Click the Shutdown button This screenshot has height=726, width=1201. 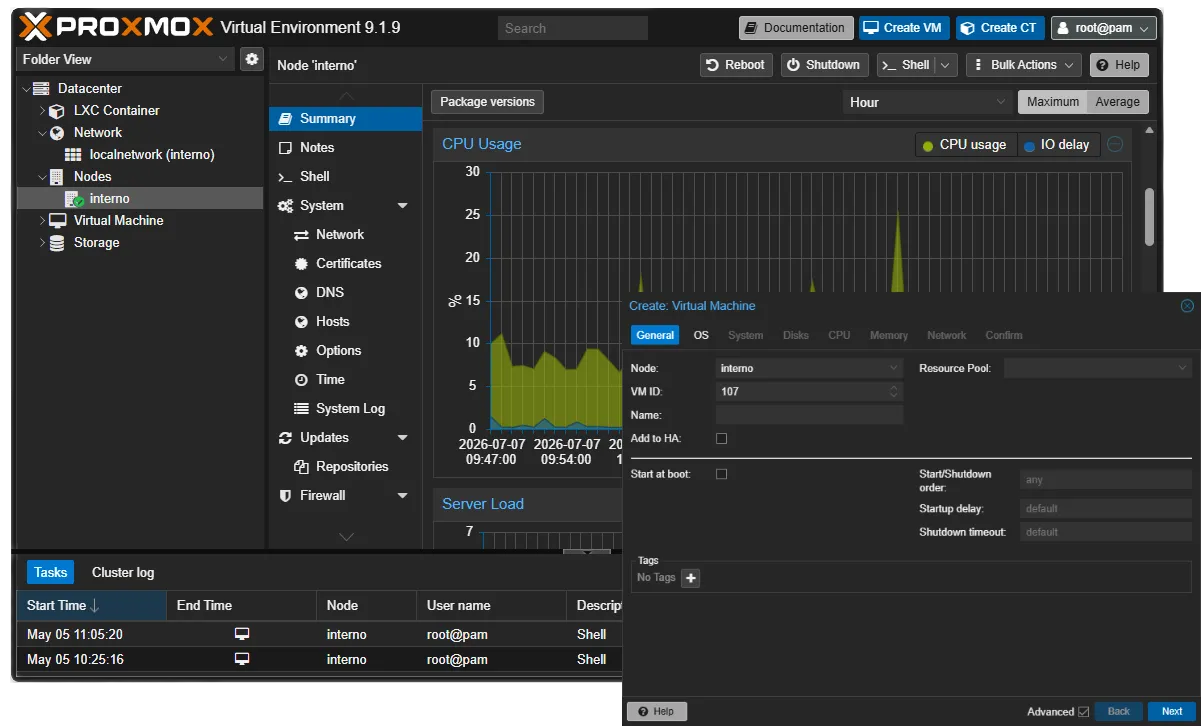coord(824,65)
